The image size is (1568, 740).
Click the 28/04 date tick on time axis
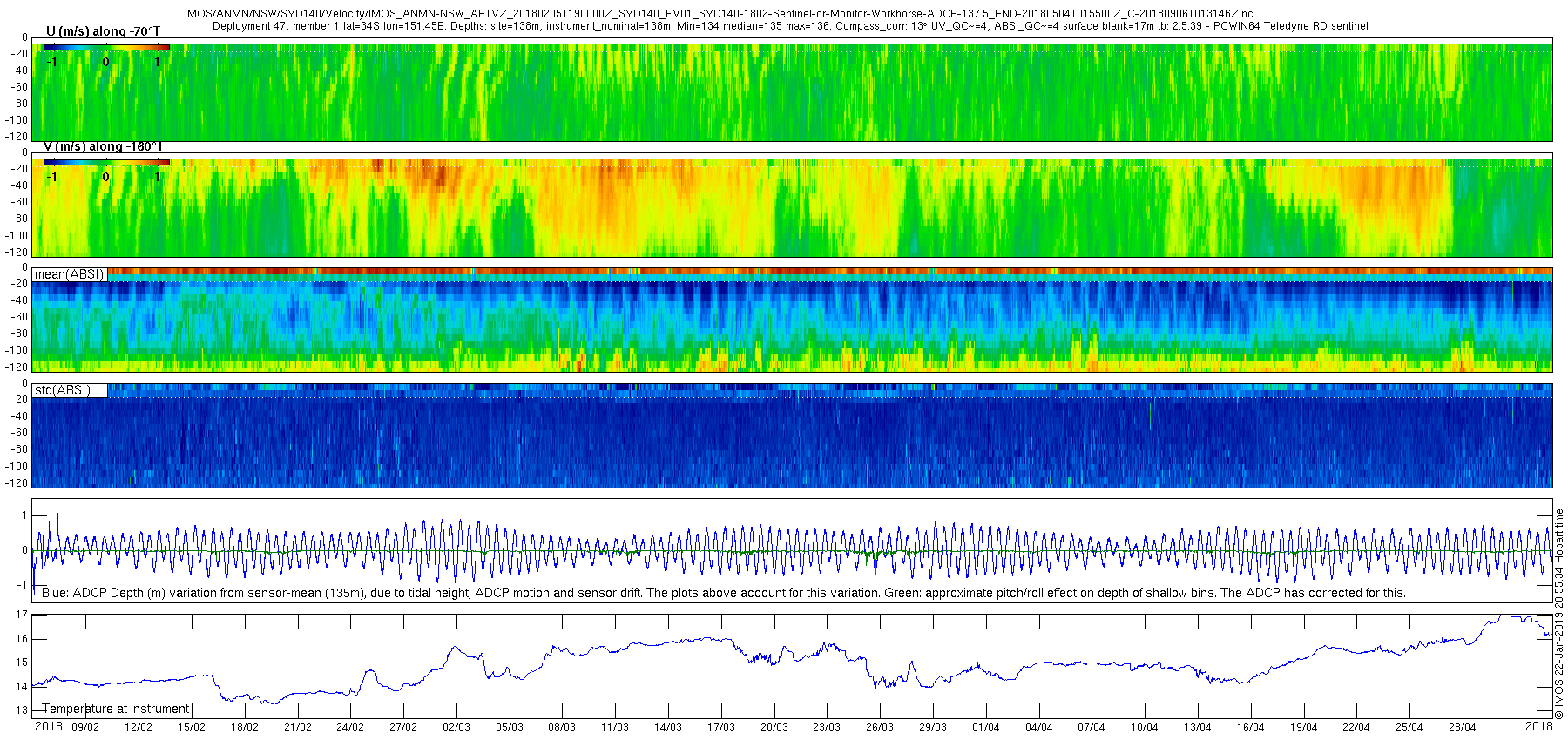tap(1462, 728)
